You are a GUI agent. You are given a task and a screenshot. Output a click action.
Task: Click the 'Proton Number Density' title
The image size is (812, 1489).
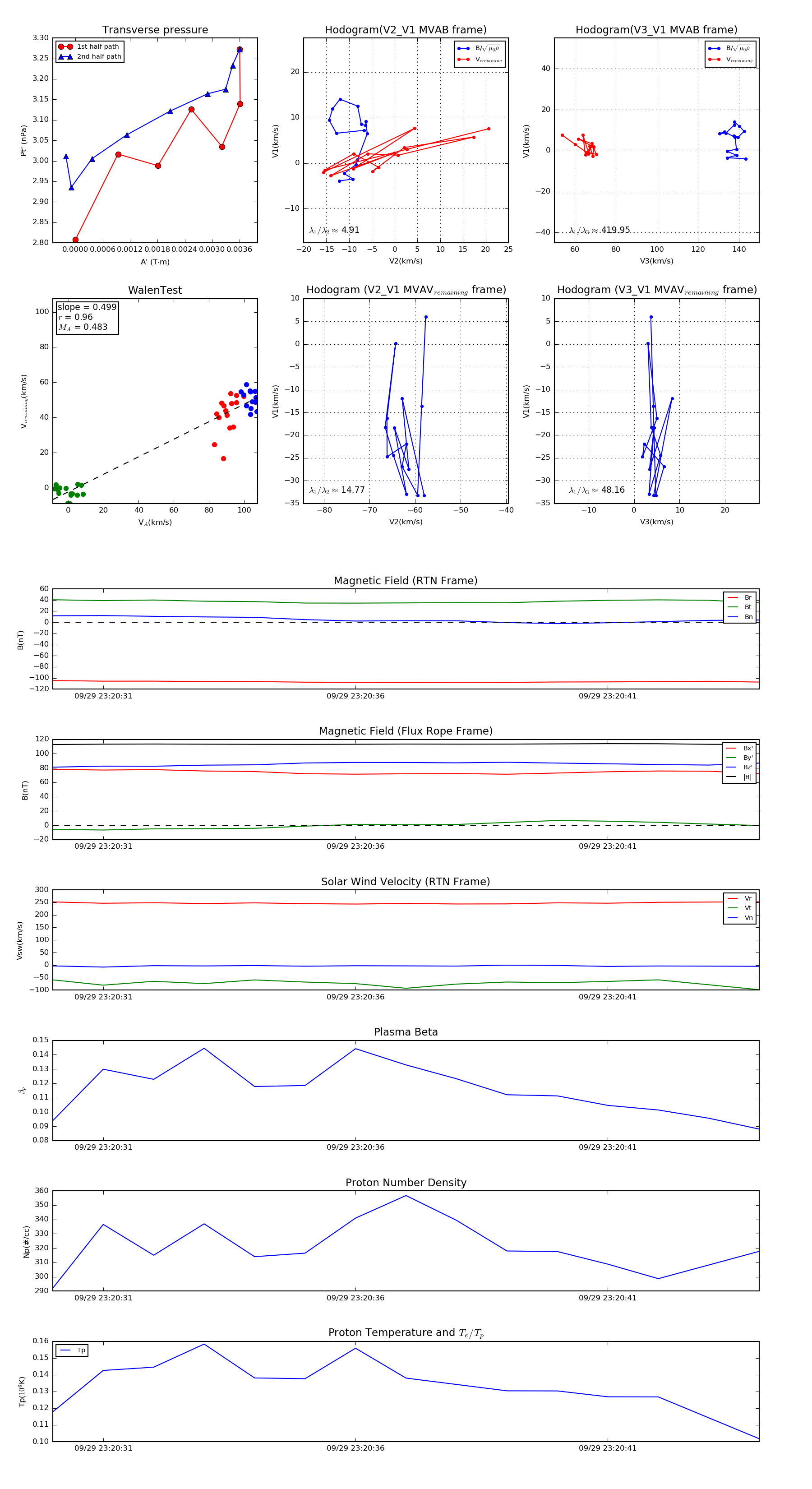[x=406, y=1183]
